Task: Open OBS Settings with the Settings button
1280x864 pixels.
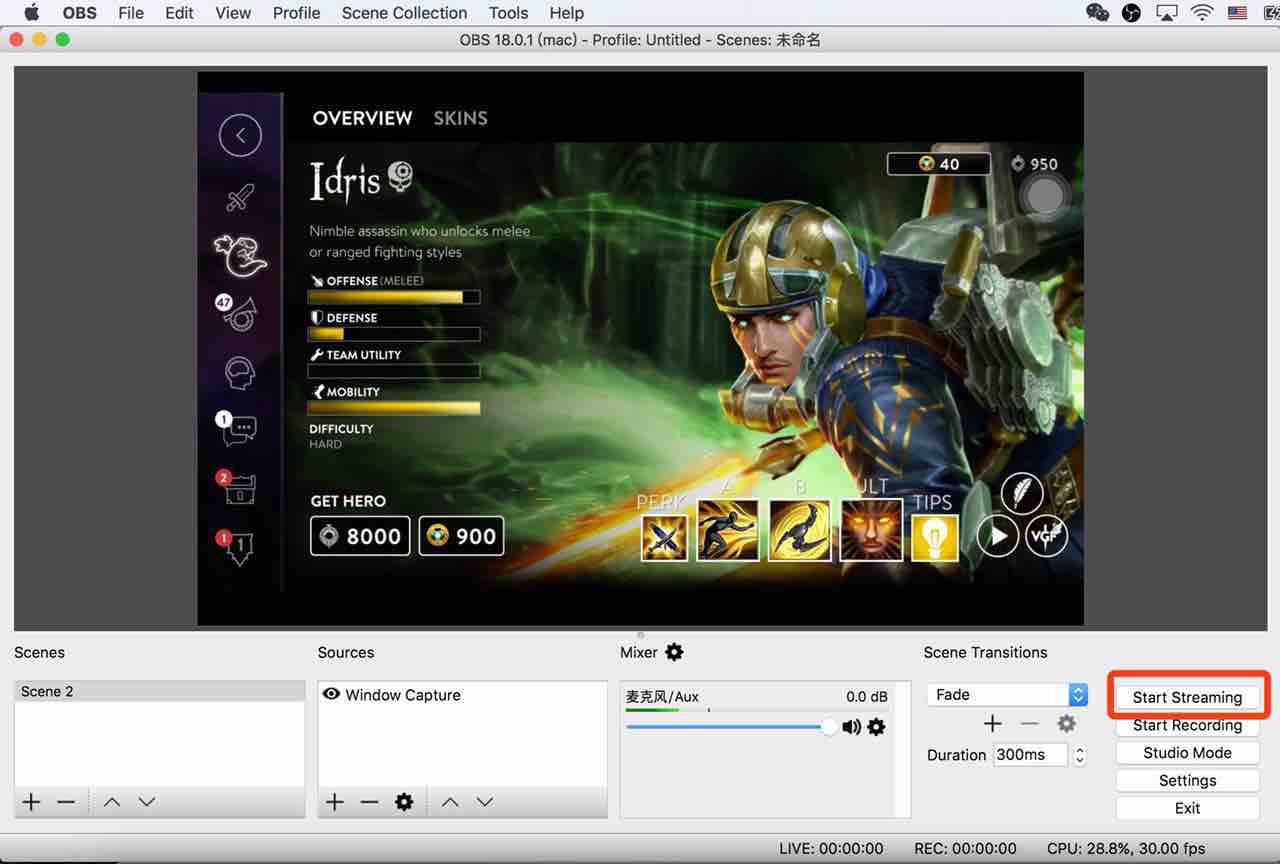Action: (x=1187, y=780)
